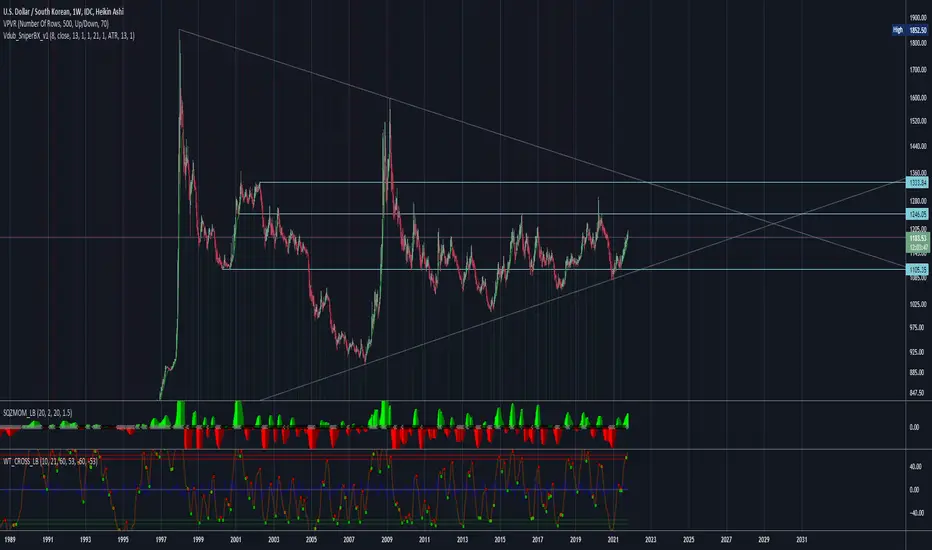Click 847.50 on the price scale
Viewport: 932px width, 550px height.
(x=918, y=393)
